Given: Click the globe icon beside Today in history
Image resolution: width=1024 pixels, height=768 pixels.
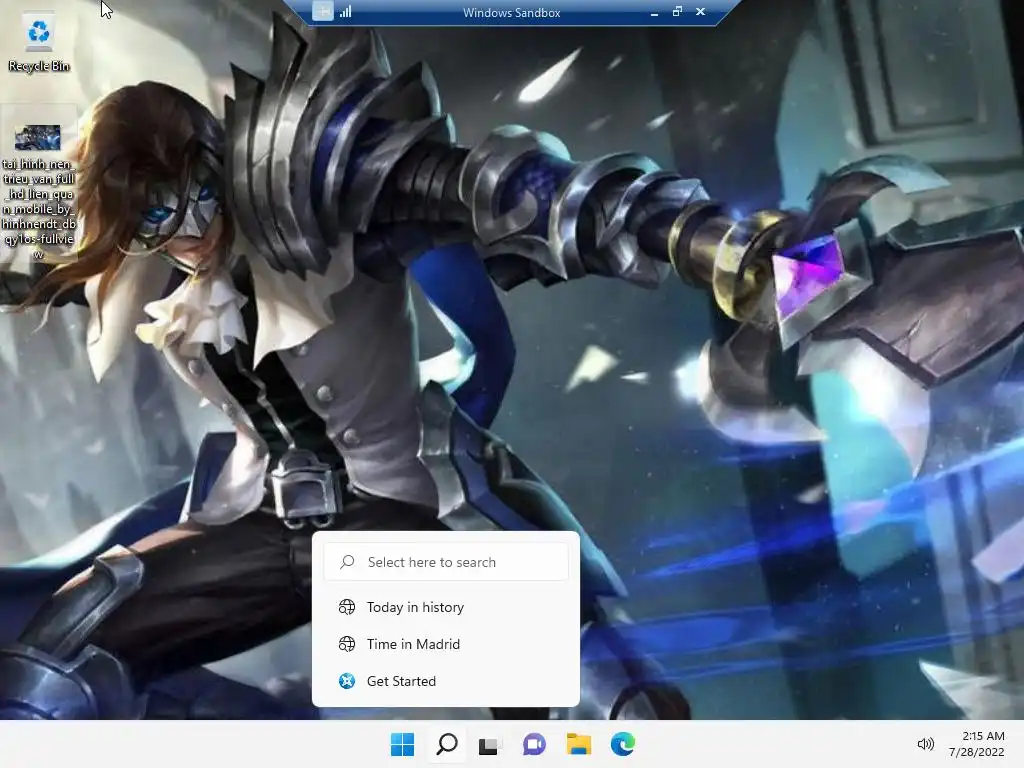Looking at the screenshot, I should [347, 607].
